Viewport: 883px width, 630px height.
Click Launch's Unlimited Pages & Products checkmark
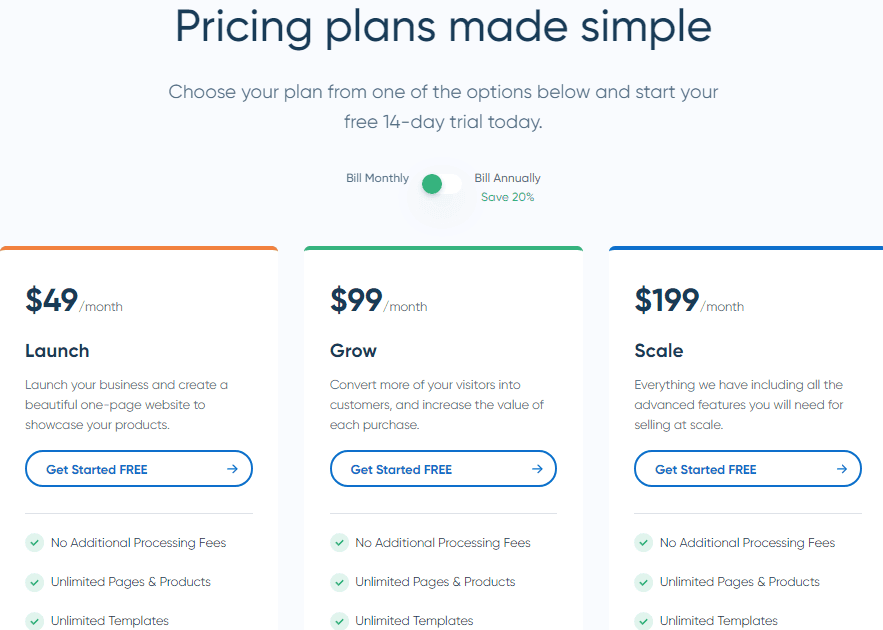[x=34, y=582]
